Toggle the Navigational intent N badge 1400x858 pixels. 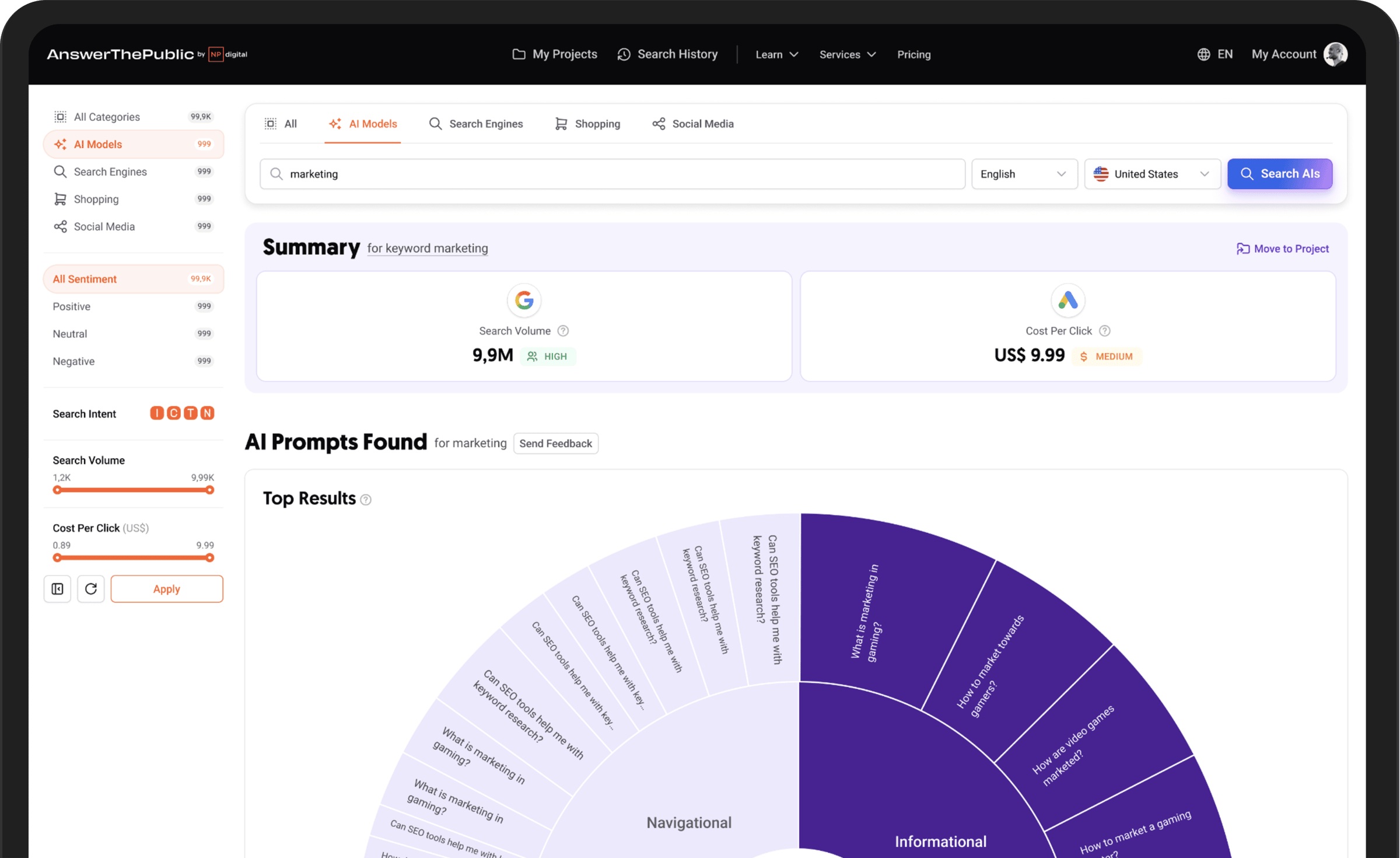coord(207,413)
